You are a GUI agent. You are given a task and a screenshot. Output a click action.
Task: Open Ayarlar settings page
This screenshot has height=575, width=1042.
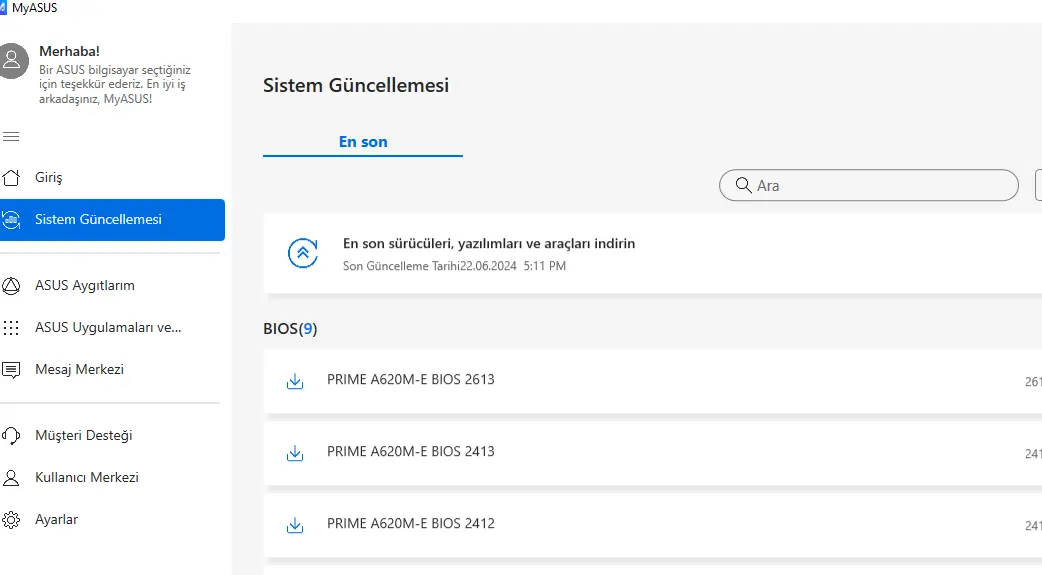(x=112, y=519)
